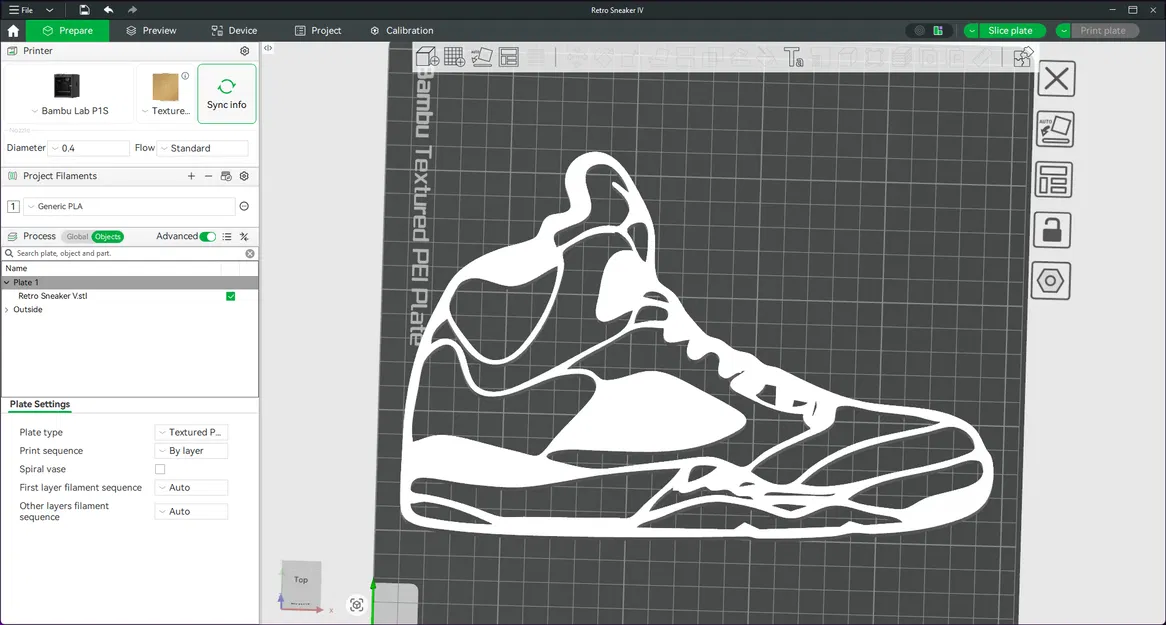Click the Sync info button
1166x625 pixels.
[x=226, y=94]
